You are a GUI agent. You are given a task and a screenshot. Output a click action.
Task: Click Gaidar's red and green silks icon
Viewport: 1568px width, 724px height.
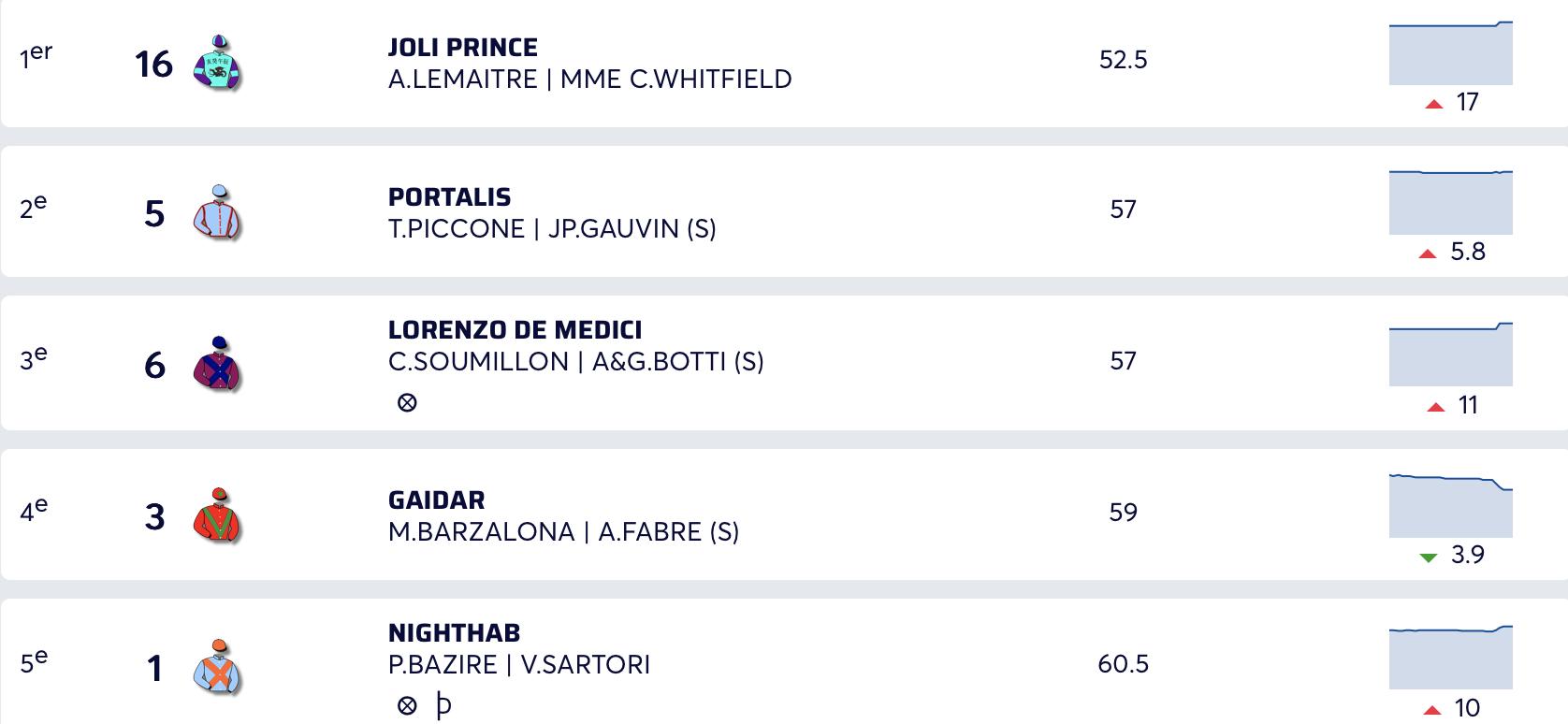(x=217, y=515)
